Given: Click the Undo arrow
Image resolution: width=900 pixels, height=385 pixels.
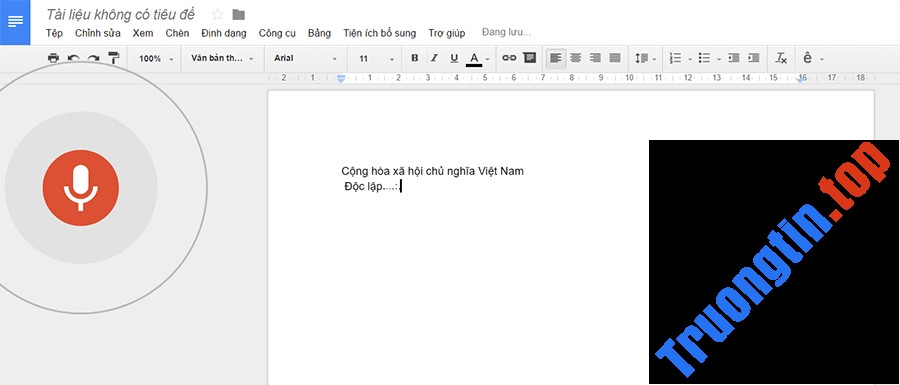Looking at the screenshot, I should (73, 58).
